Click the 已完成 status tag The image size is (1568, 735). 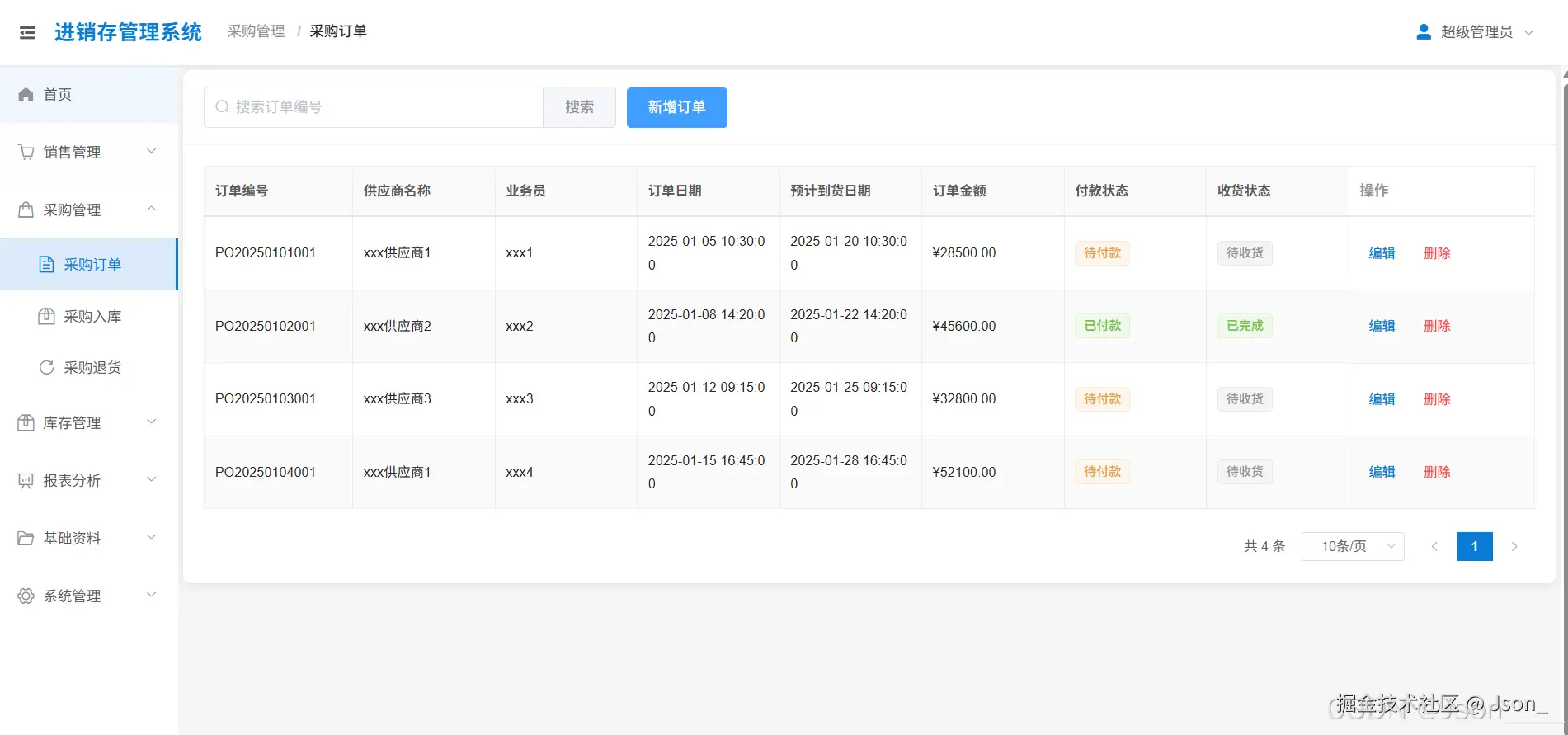[1245, 326]
